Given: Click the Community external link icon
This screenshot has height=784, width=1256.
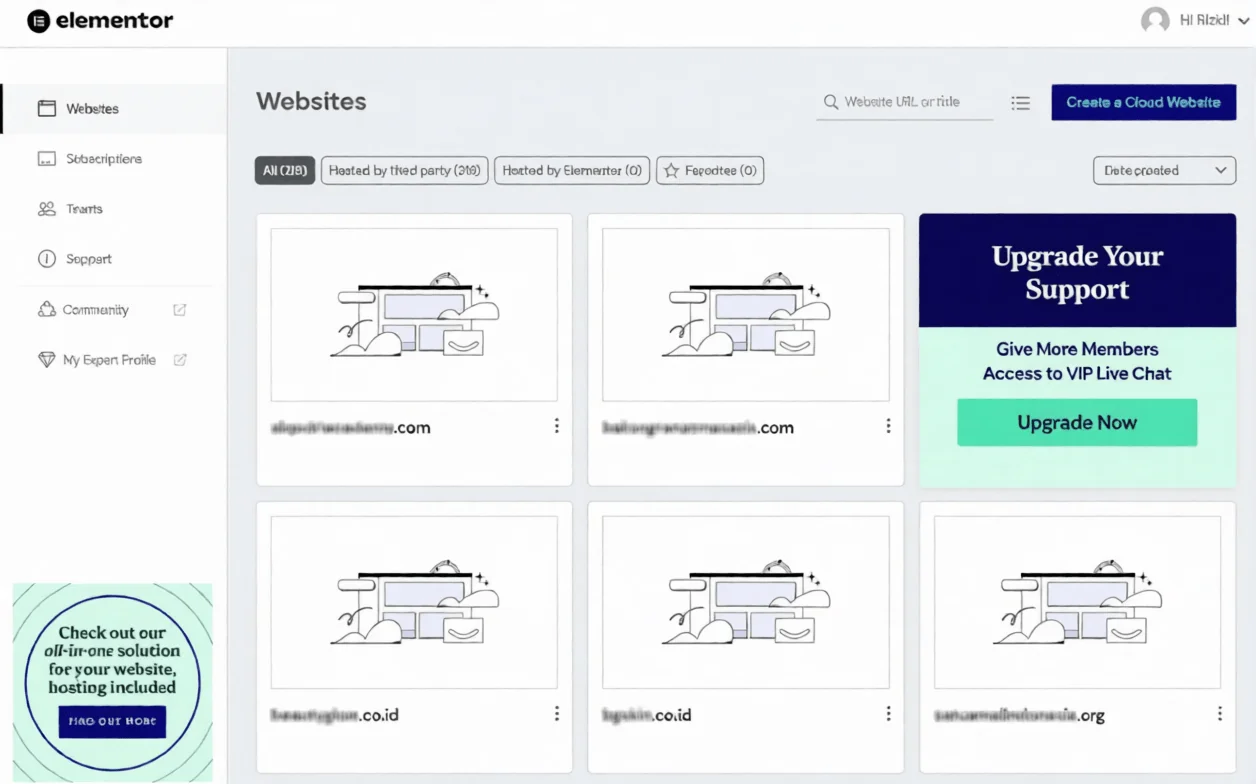Looking at the screenshot, I should coord(180,310).
